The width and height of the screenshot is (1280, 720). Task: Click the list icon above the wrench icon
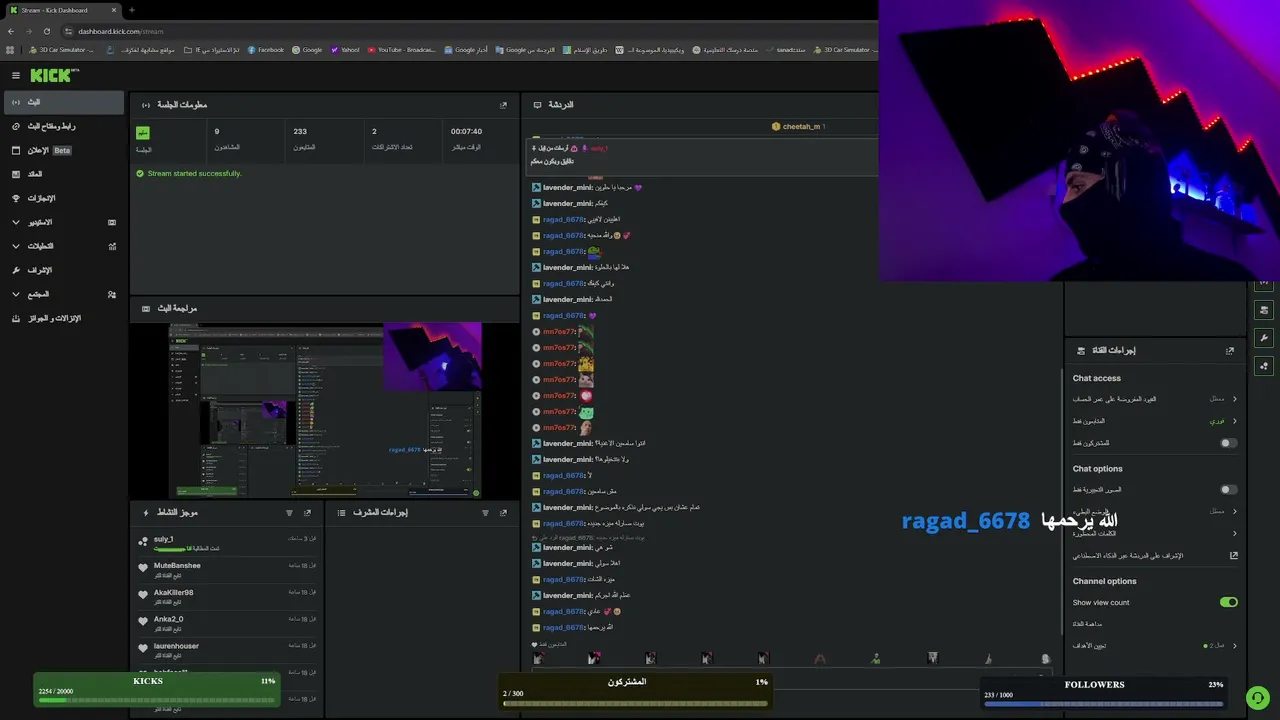(x=1264, y=310)
